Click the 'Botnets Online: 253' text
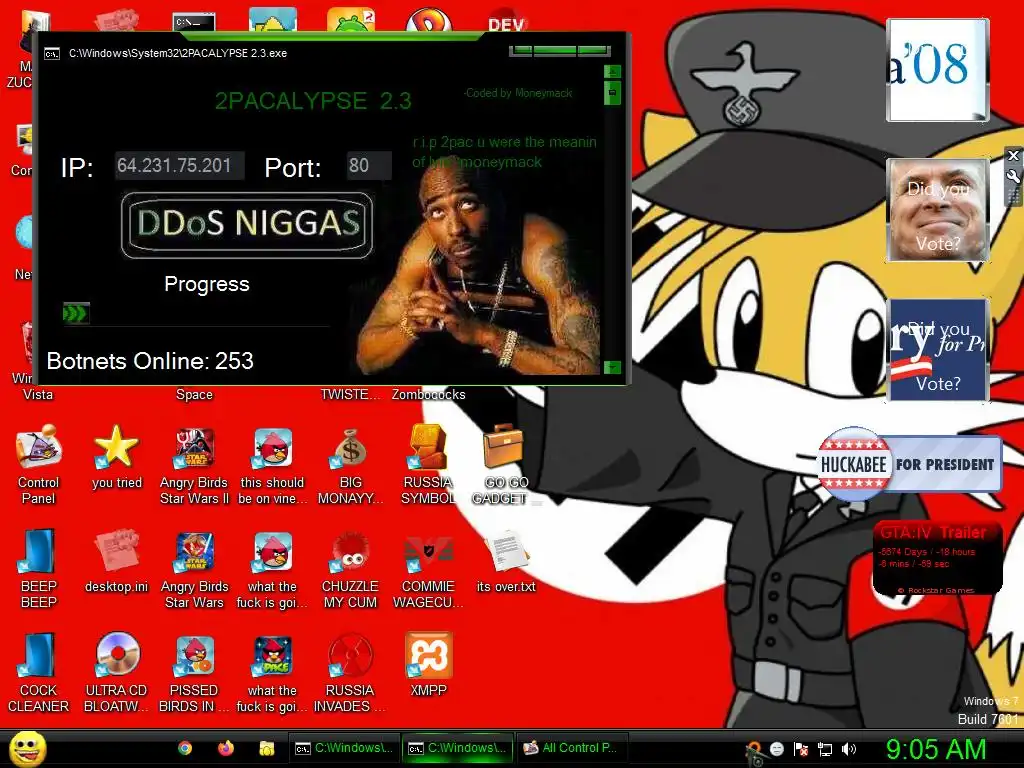1024x768 pixels. [150, 360]
